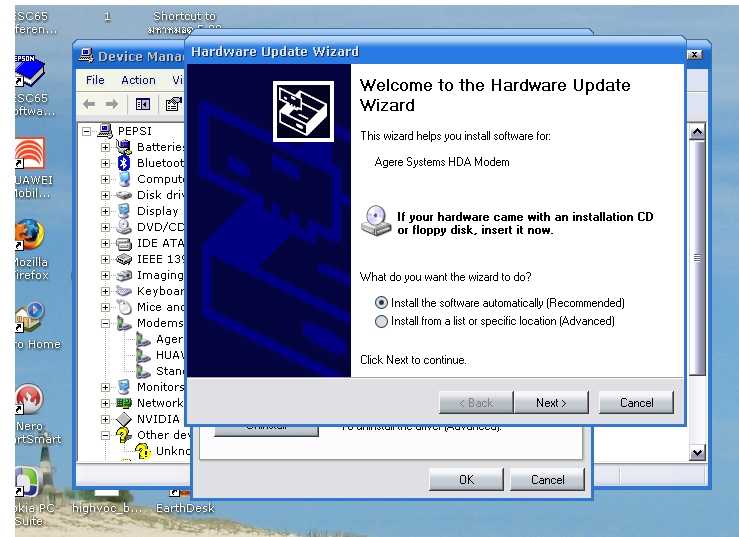
Task: Select the Network adapters icon
Action: (x=124, y=403)
